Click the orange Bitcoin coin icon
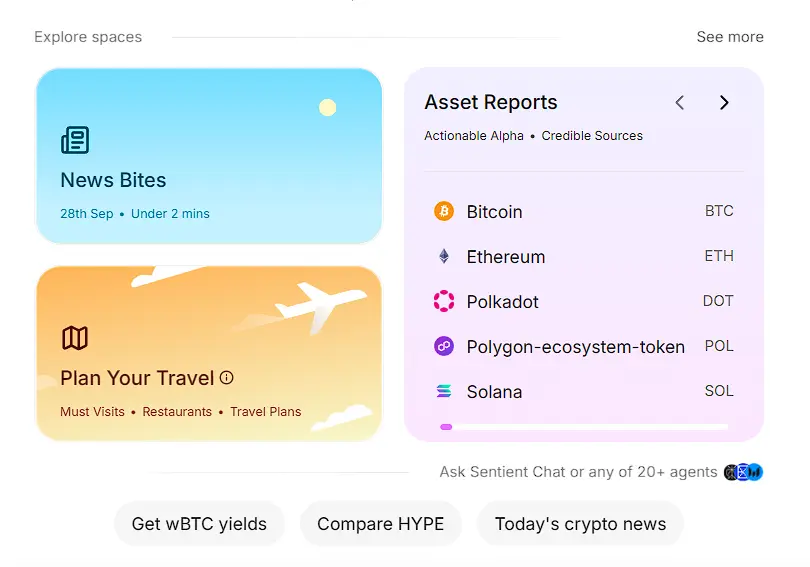 point(444,211)
